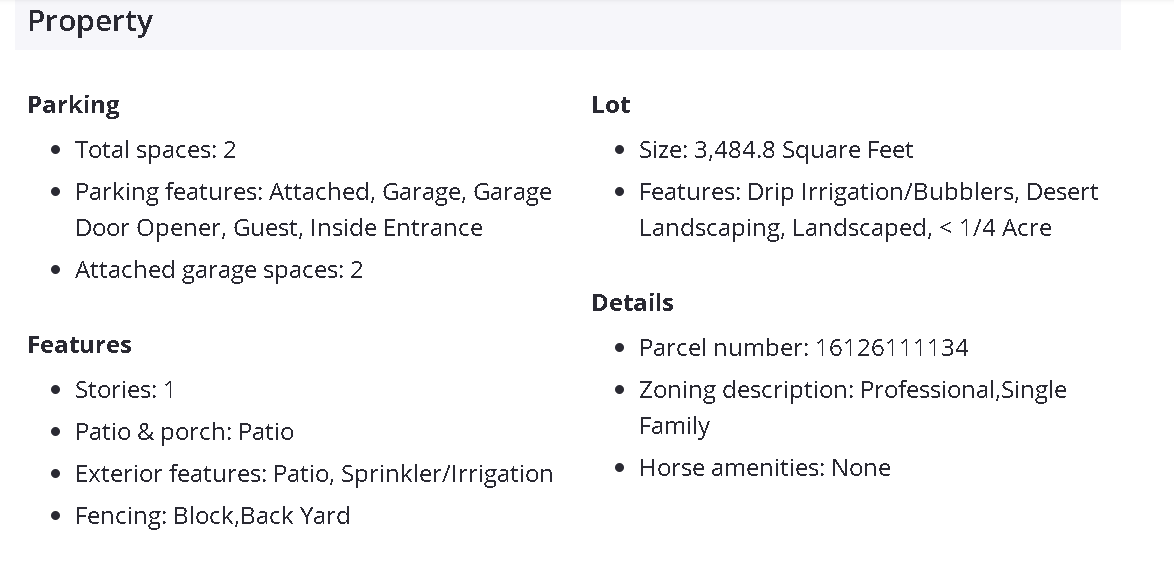
Task: Click the Horse amenities: None item
Action: click(764, 468)
